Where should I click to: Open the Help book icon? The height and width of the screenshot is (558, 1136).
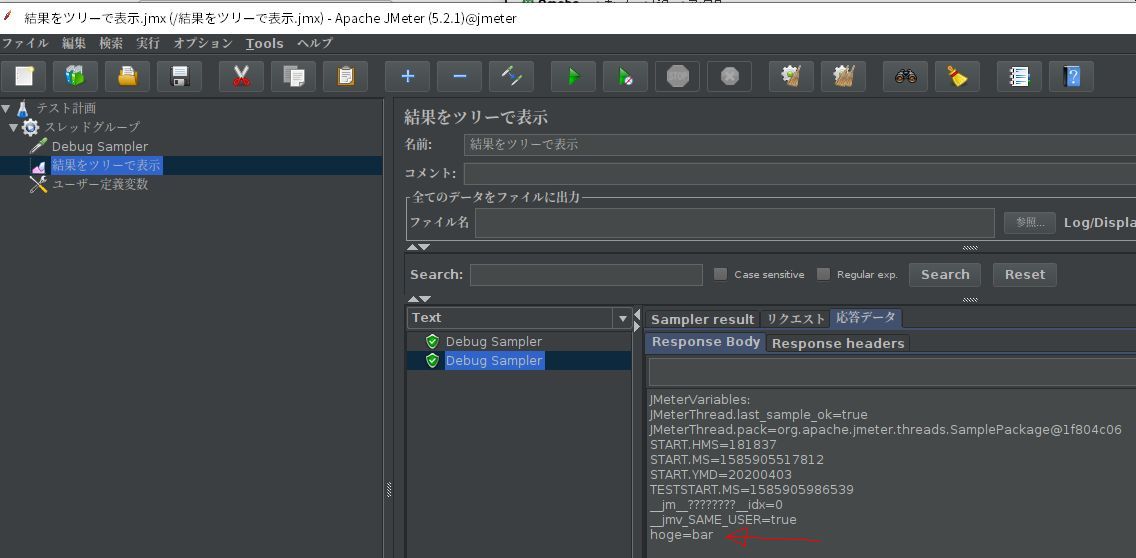pyautogui.click(x=1072, y=76)
